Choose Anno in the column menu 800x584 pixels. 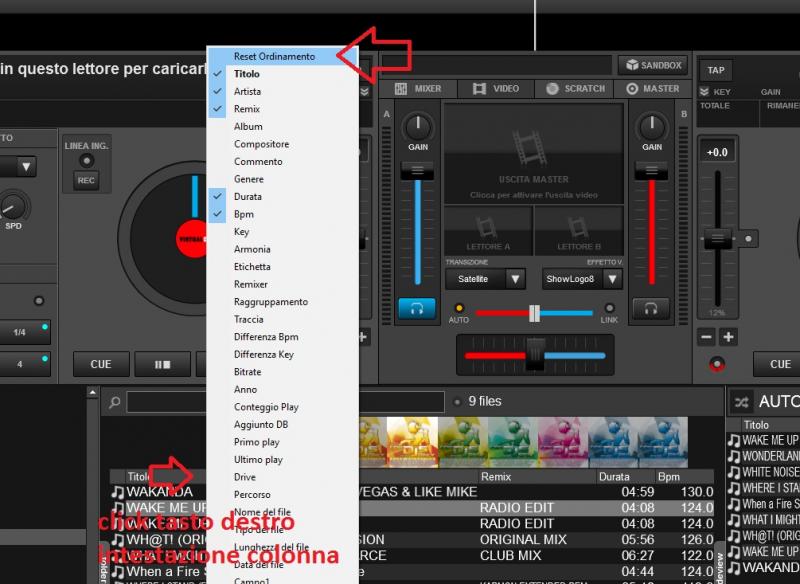(283, 389)
